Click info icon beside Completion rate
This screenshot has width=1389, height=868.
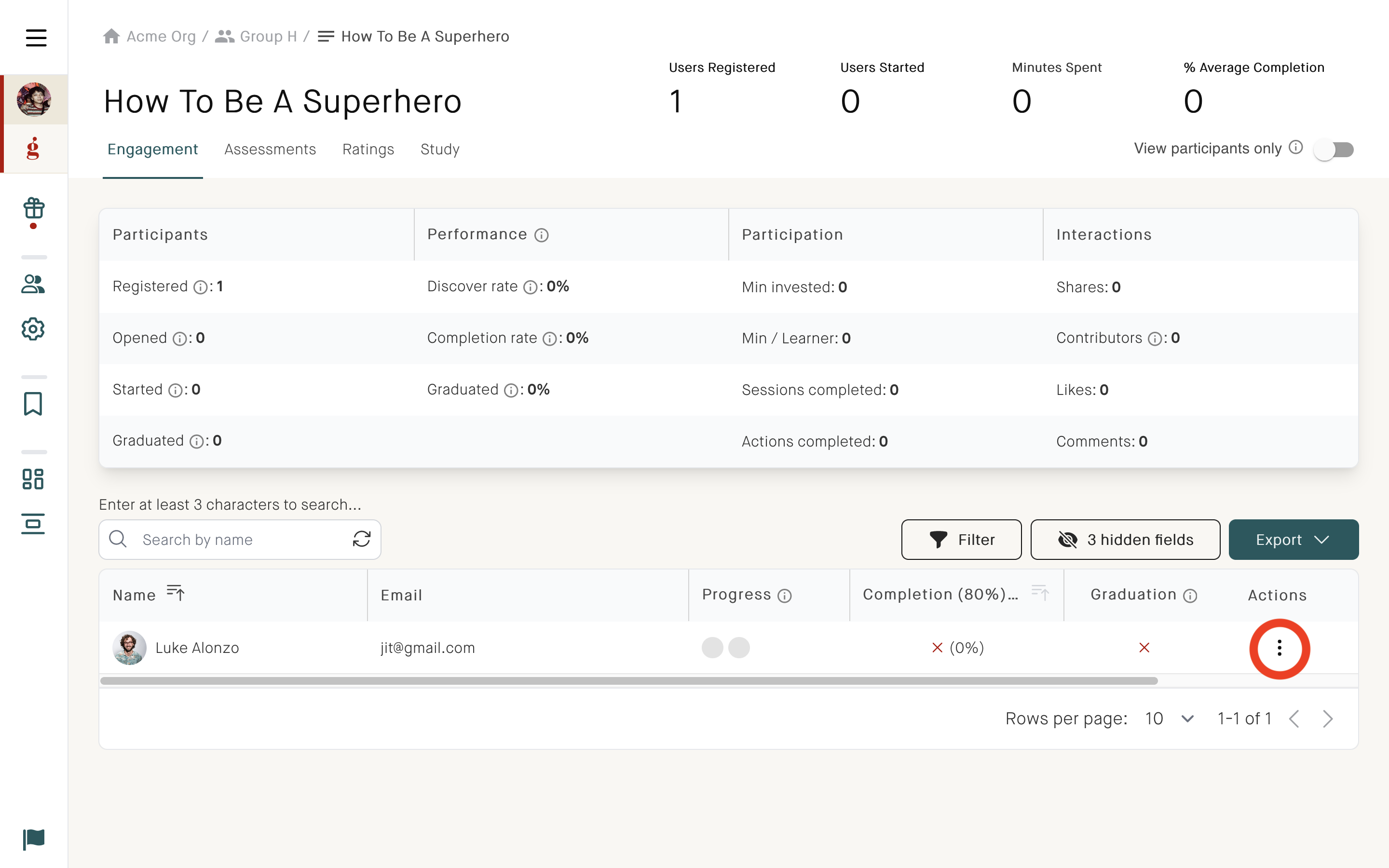pos(550,339)
